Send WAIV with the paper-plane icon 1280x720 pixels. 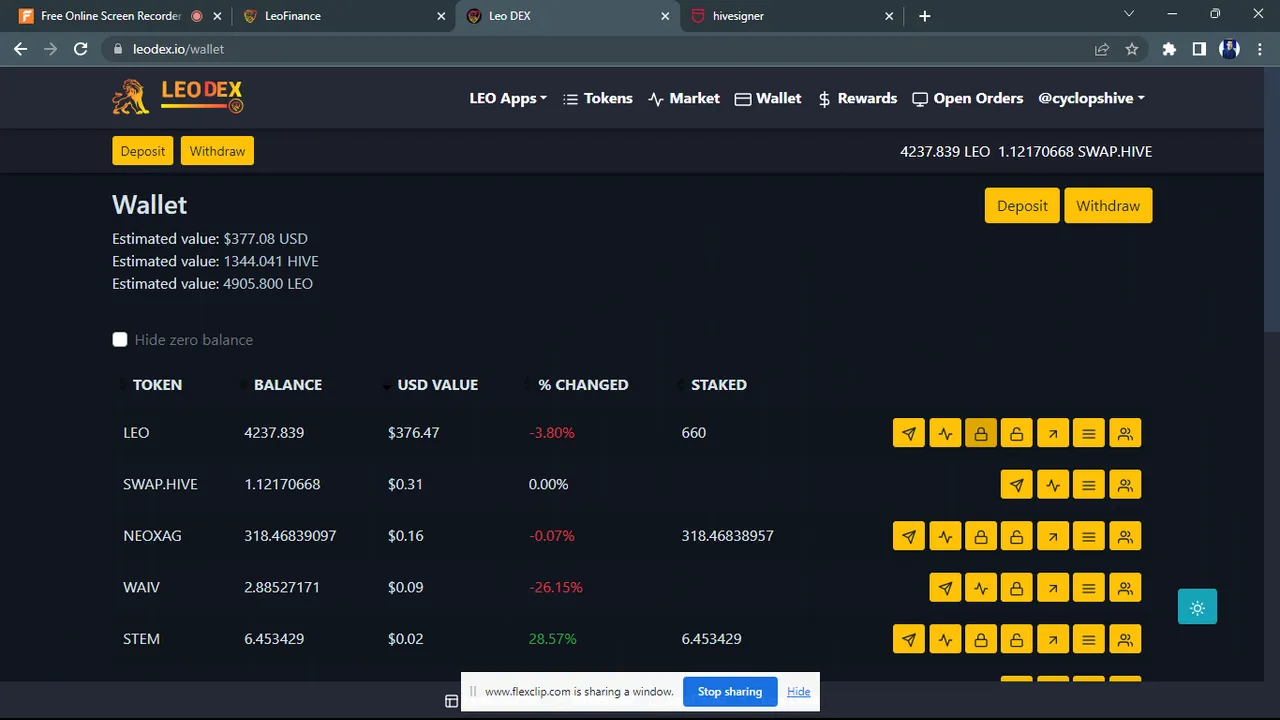[945, 587]
